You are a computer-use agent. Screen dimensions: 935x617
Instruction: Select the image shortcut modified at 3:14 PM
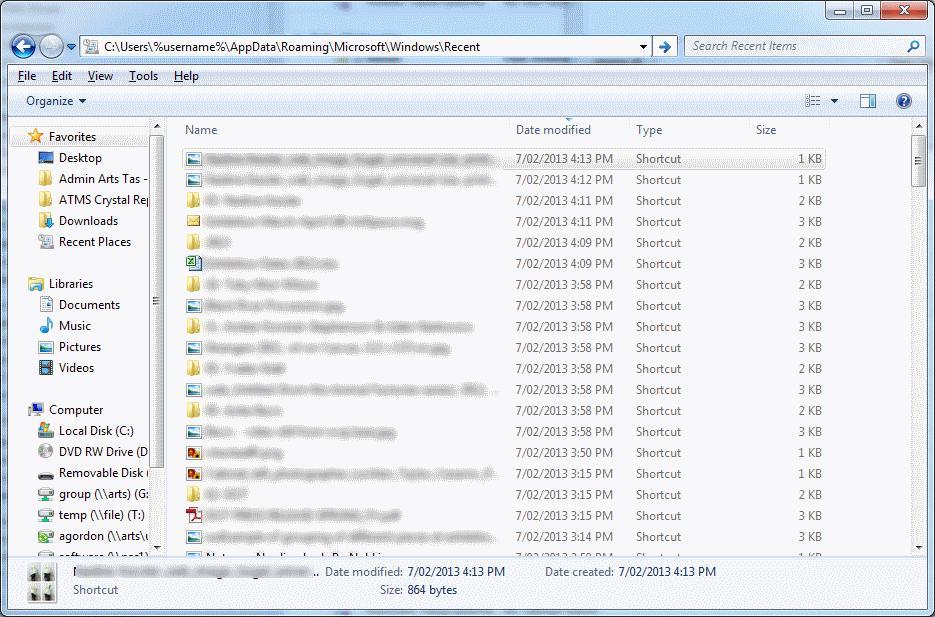coord(503,537)
